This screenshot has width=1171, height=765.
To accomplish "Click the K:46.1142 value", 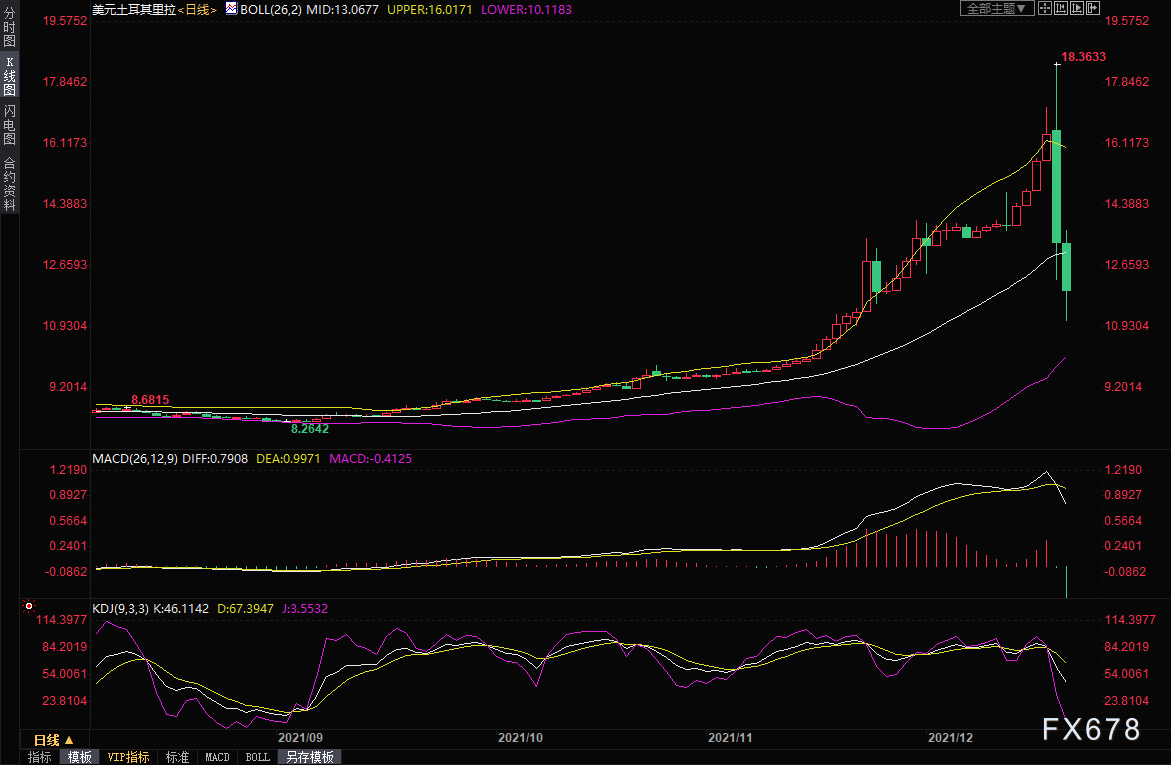I will tap(181, 609).
